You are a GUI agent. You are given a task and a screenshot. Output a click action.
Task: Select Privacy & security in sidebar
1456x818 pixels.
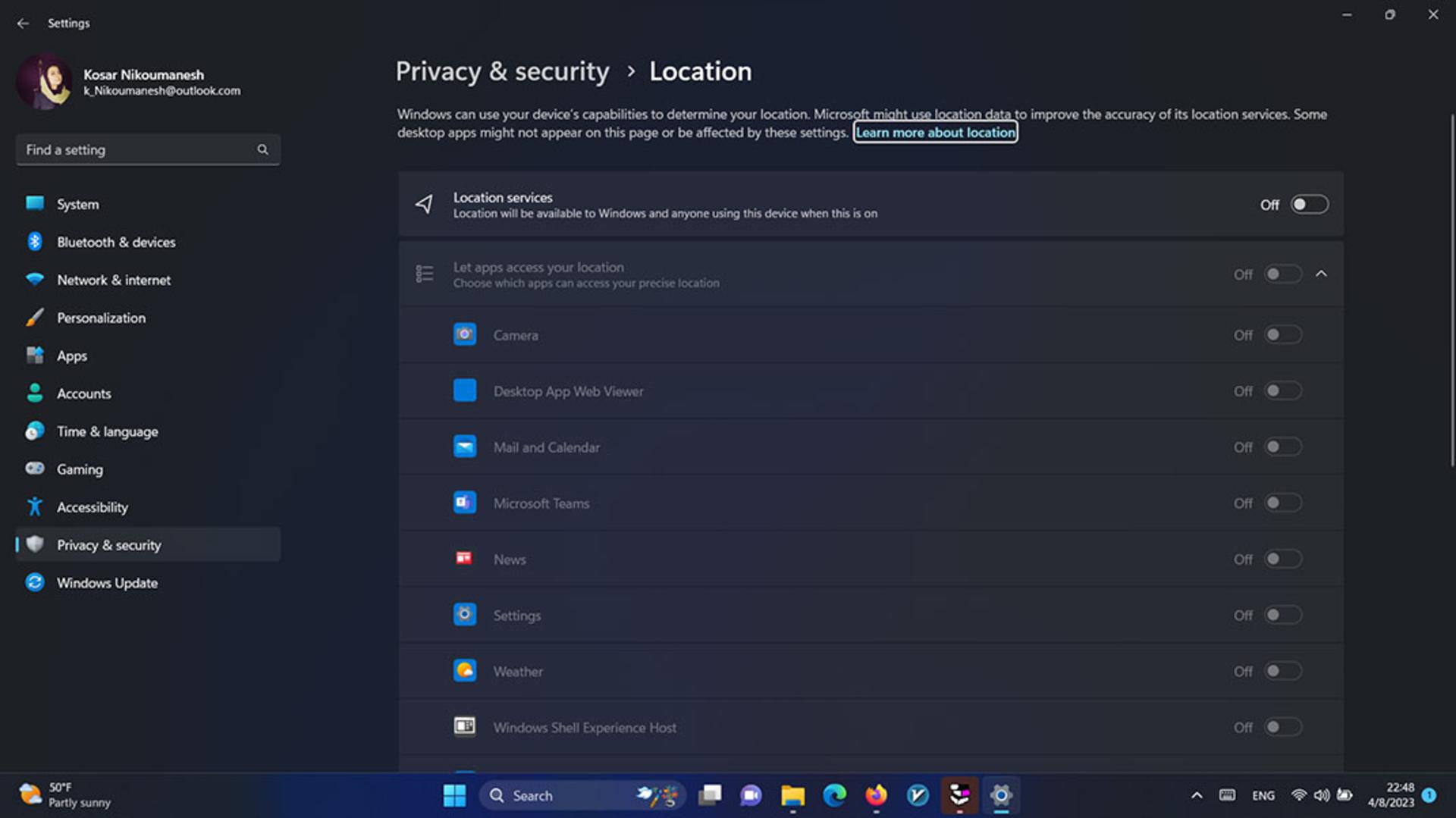148,545
